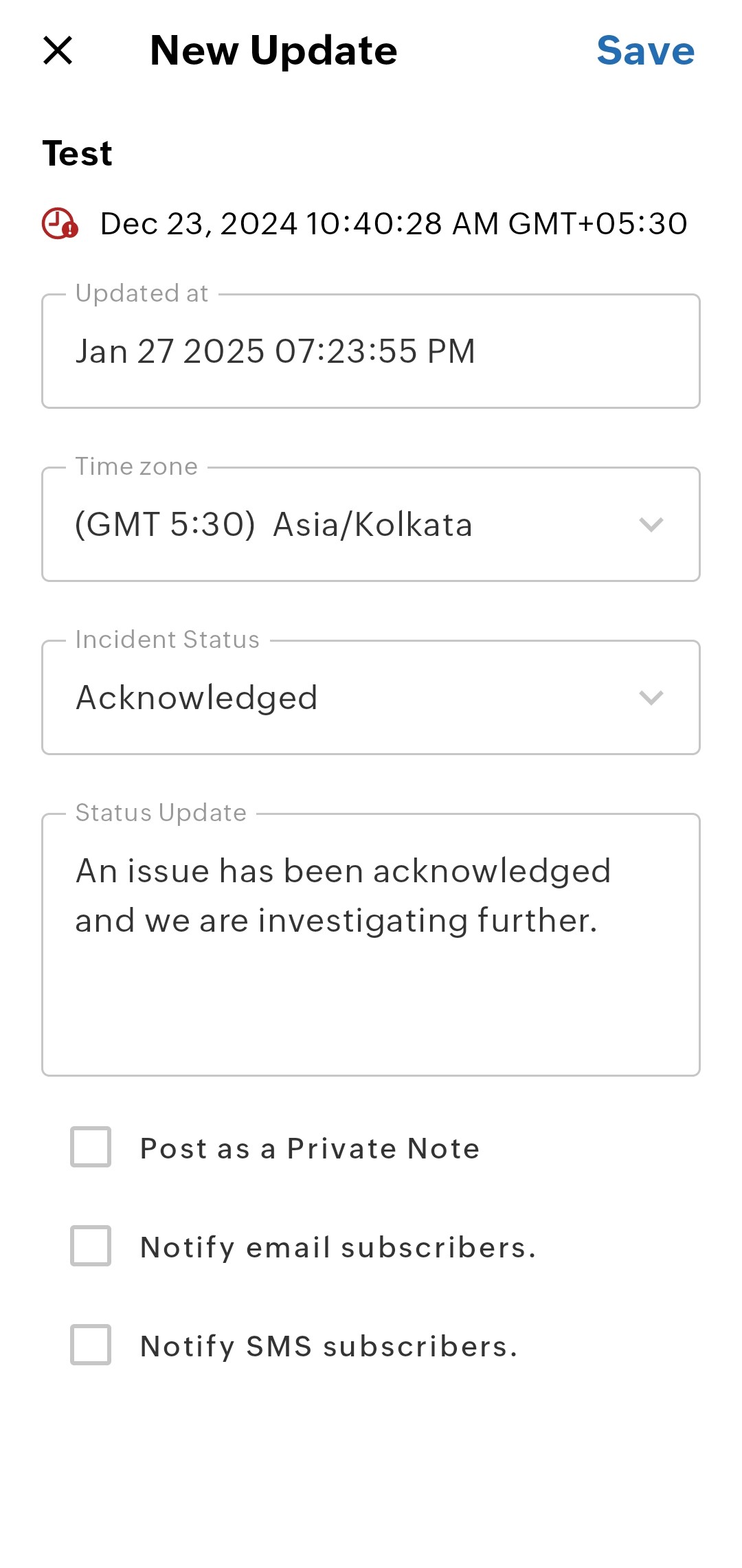Tap the "Notify email subscribers." label text

pyautogui.click(x=338, y=1247)
